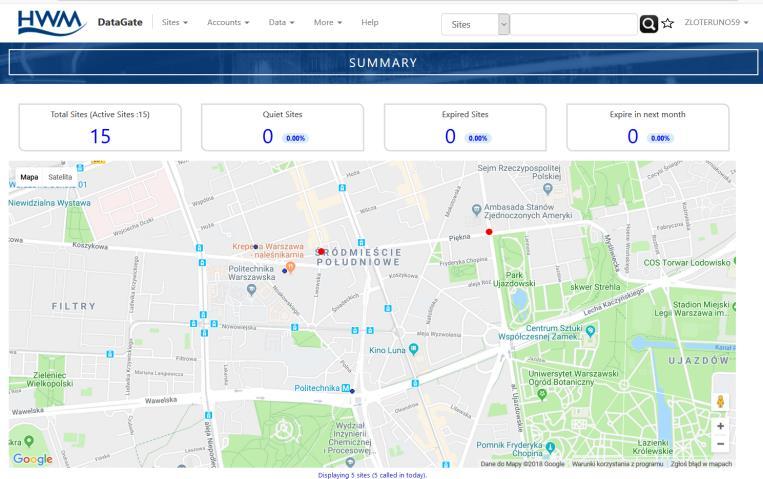Click the HWM logo
Screen dimensions: 763x479
click(x=51, y=22)
